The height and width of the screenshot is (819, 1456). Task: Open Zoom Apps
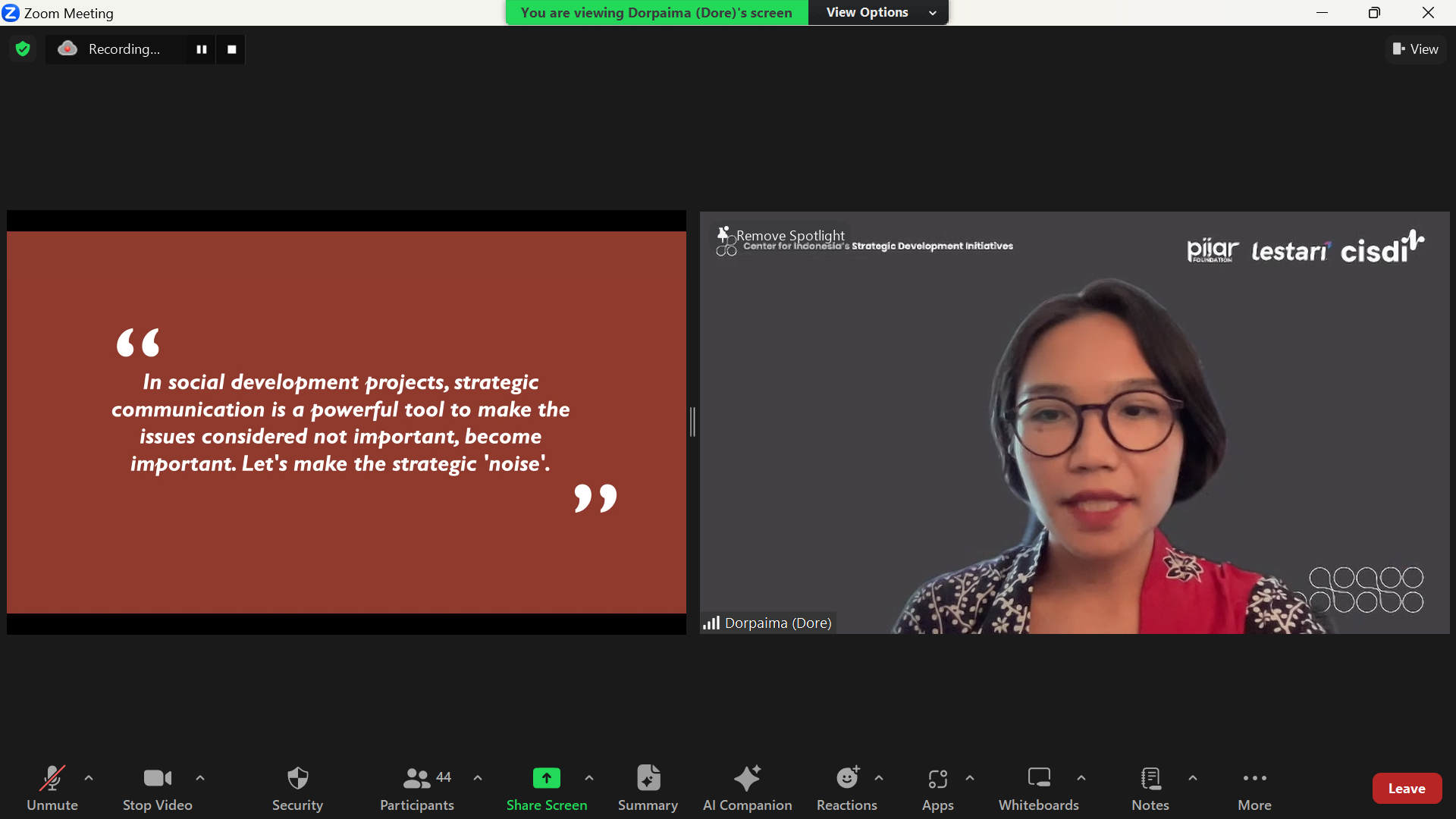point(937,787)
